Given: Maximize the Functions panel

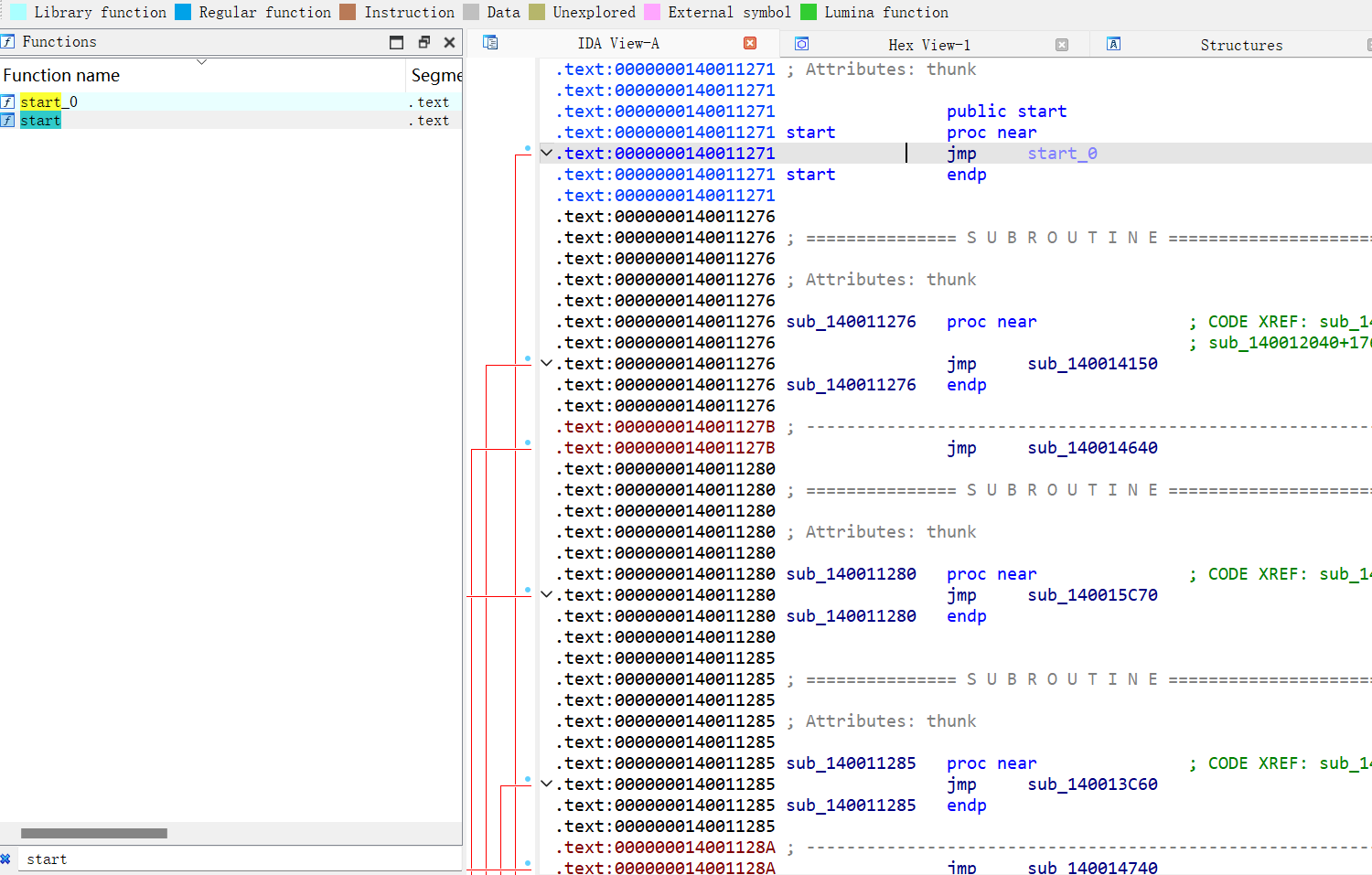Looking at the screenshot, I should click(396, 42).
